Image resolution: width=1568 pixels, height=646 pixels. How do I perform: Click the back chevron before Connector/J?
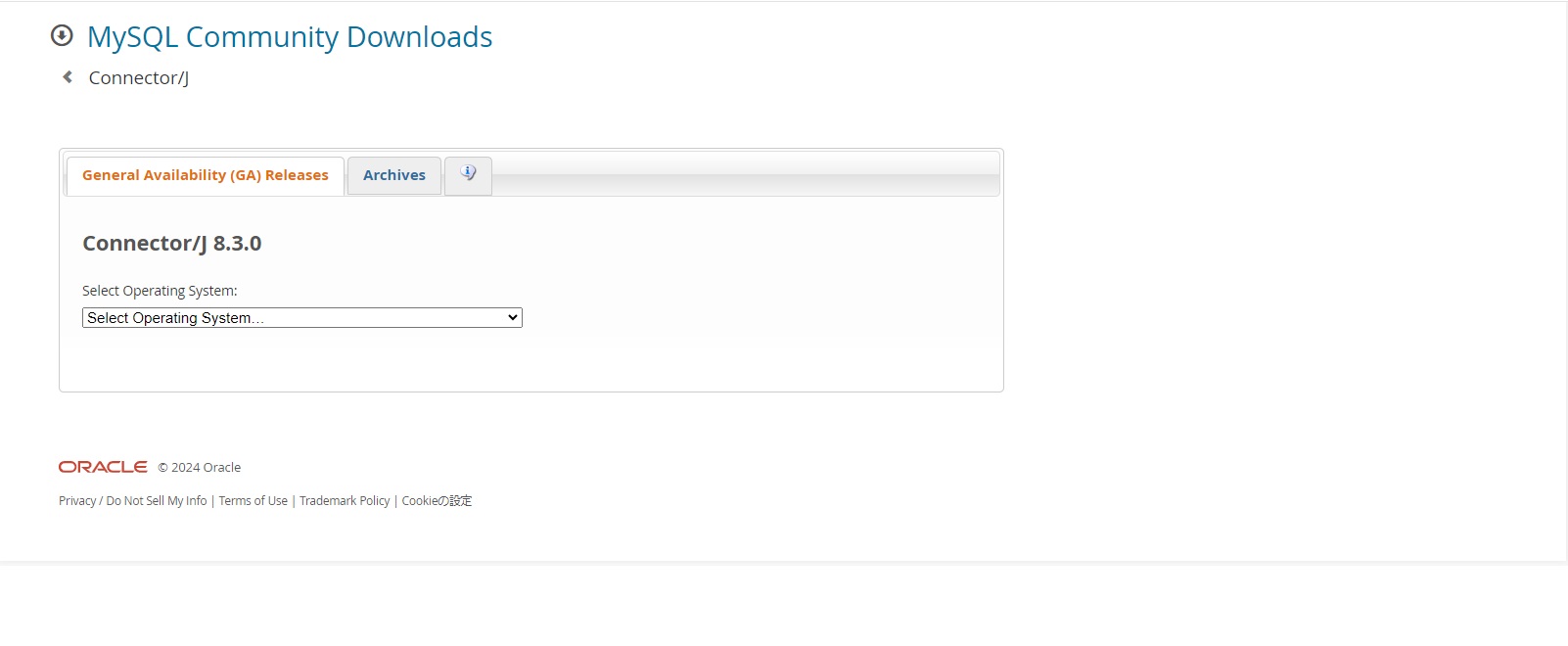[68, 77]
